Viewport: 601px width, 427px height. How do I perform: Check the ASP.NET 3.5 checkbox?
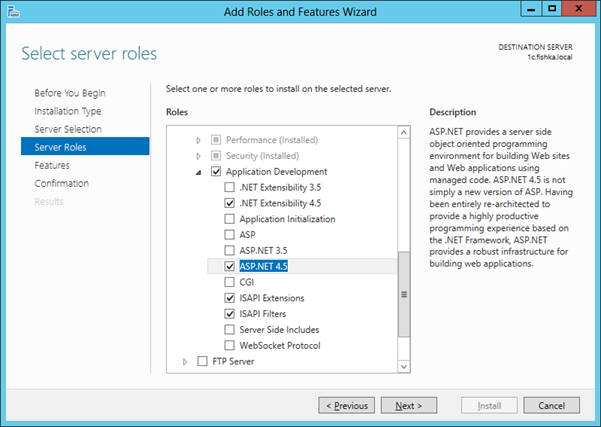pos(229,250)
